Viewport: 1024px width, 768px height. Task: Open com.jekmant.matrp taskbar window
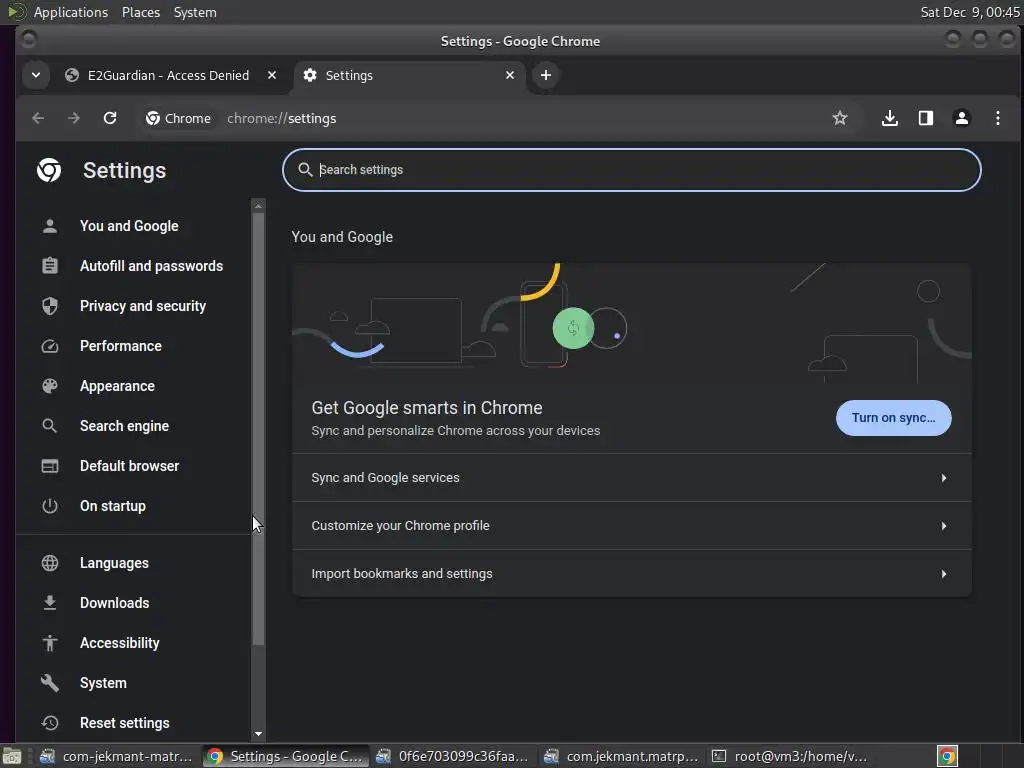[622, 756]
